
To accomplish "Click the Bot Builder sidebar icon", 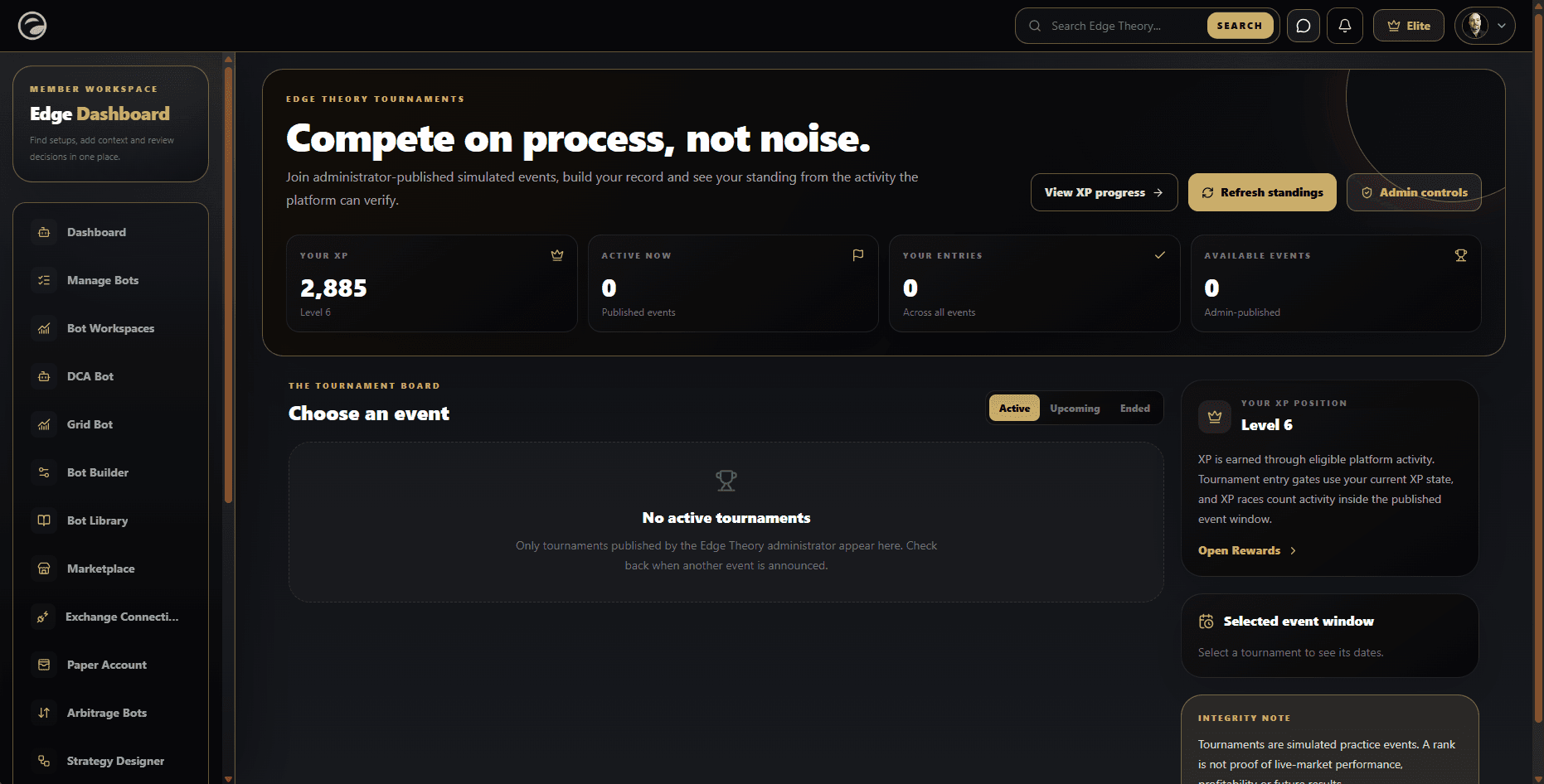I will click(x=44, y=472).
